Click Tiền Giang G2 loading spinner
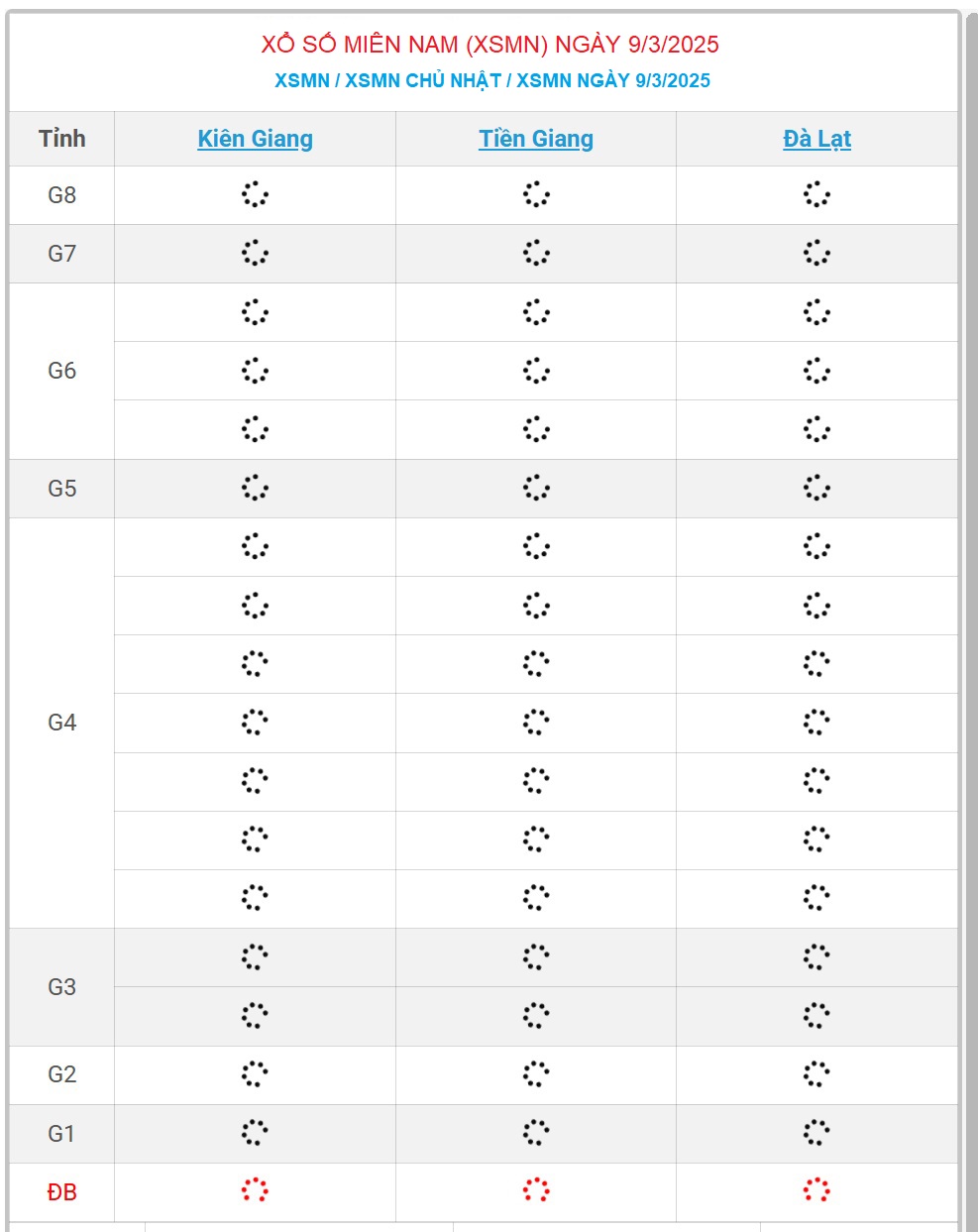Screen dimensions: 978x1232 coord(536,1073)
